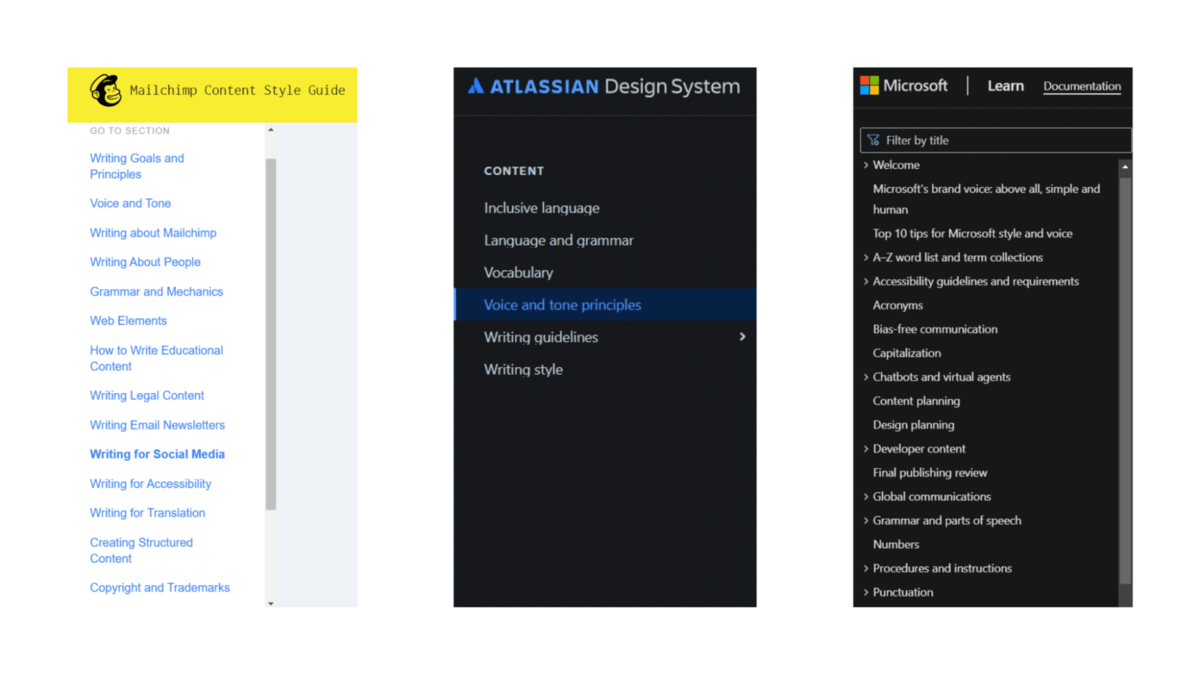Viewport: 1200px width, 675px height.
Task: Go to Writing about Mailchimp
Action: coord(153,233)
